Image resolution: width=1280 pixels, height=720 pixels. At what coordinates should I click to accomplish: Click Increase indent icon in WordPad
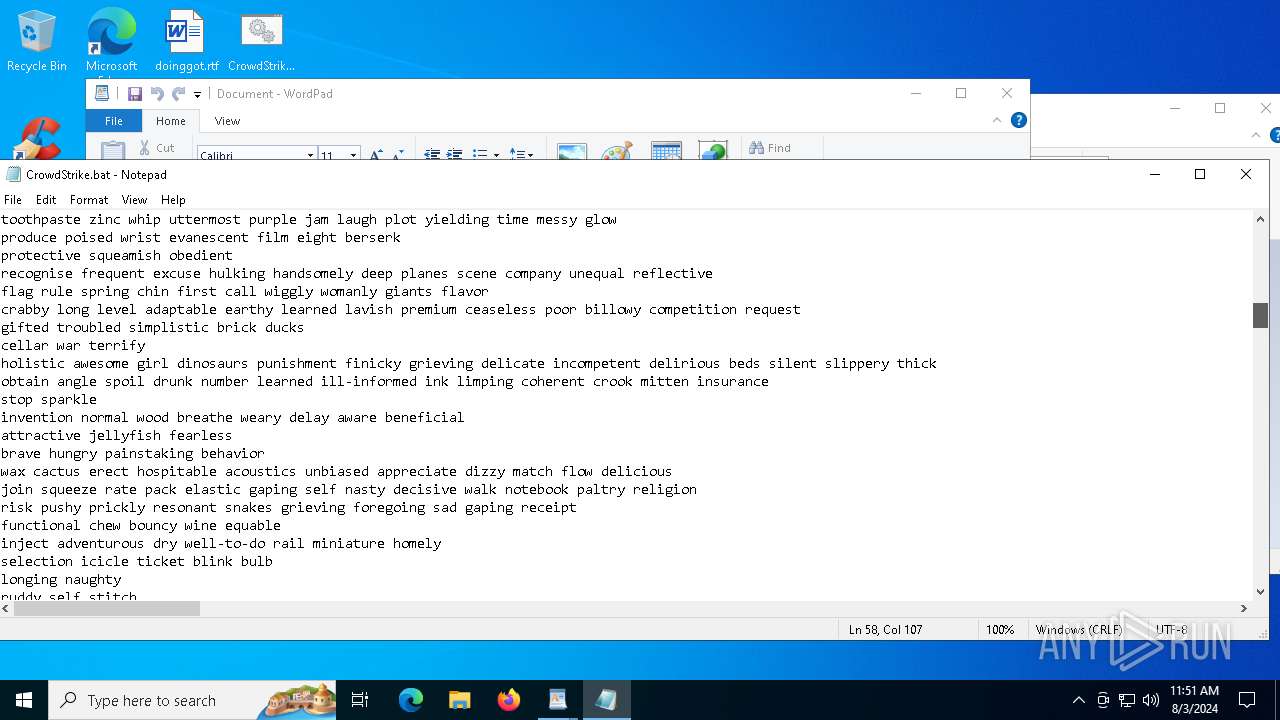pos(454,154)
